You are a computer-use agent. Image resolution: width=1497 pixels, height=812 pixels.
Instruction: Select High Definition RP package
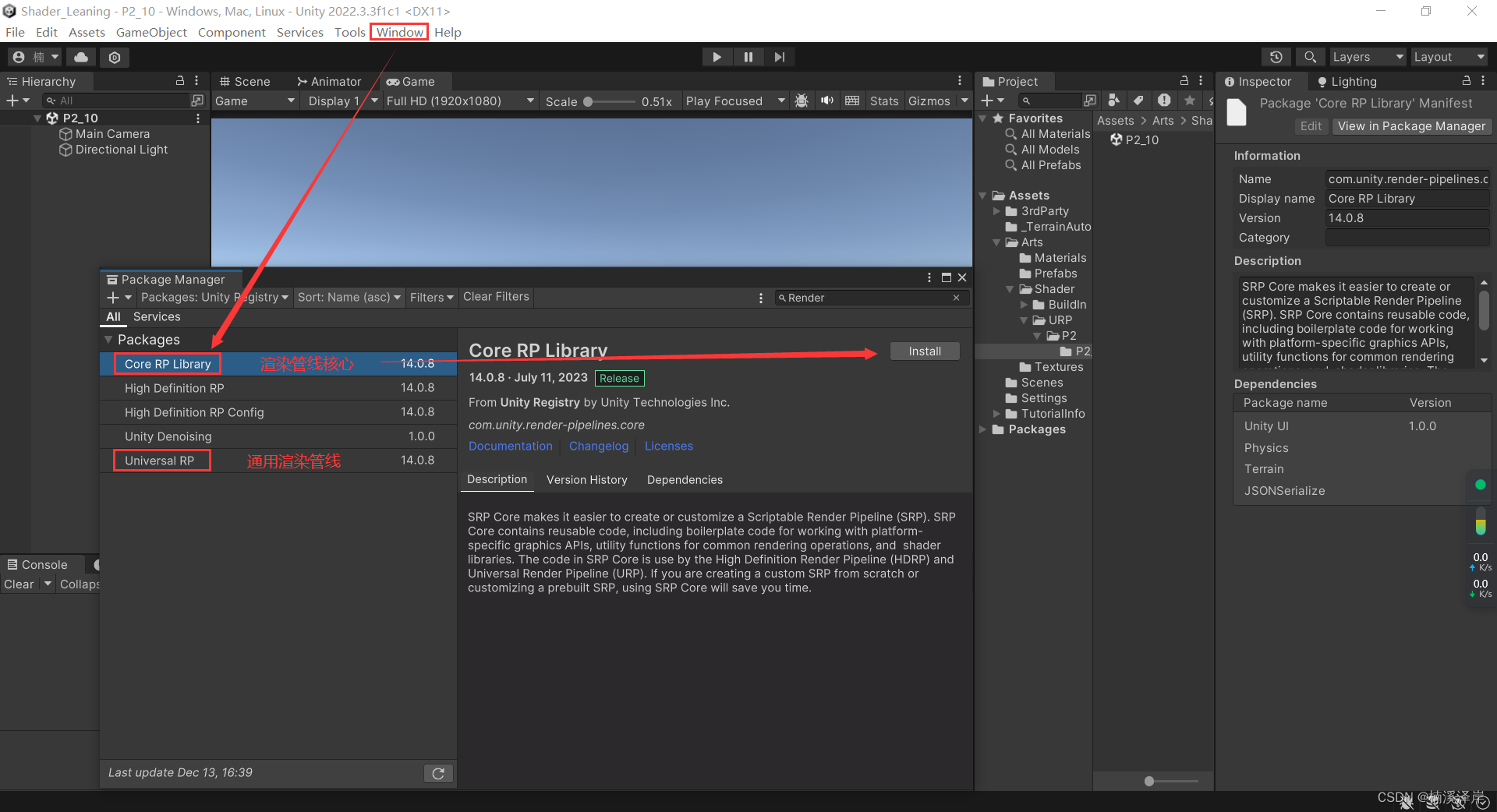point(278,388)
